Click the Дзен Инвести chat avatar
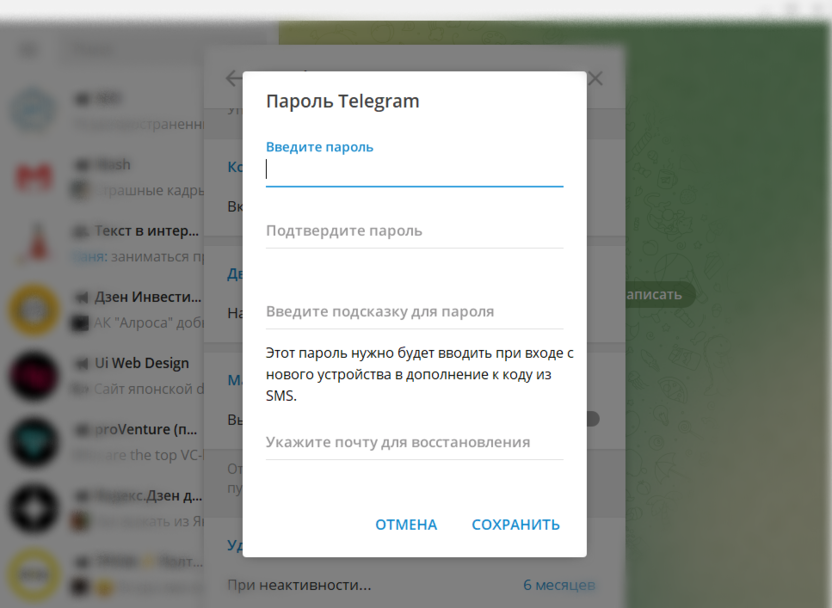The width and height of the screenshot is (832, 608). [x=34, y=309]
